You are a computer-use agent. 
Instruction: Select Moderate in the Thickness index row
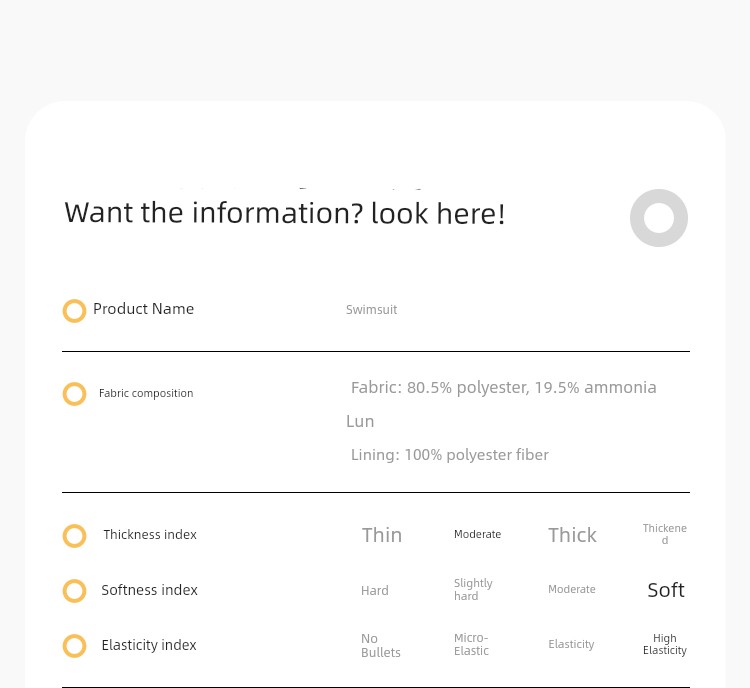click(x=477, y=534)
